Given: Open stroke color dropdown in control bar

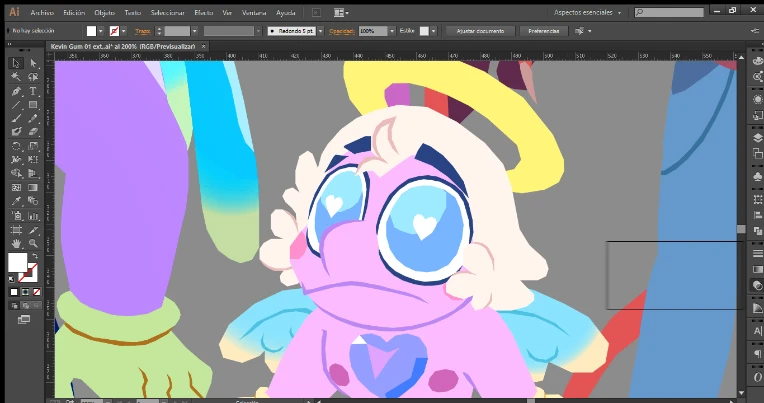Looking at the screenshot, I should [124, 31].
